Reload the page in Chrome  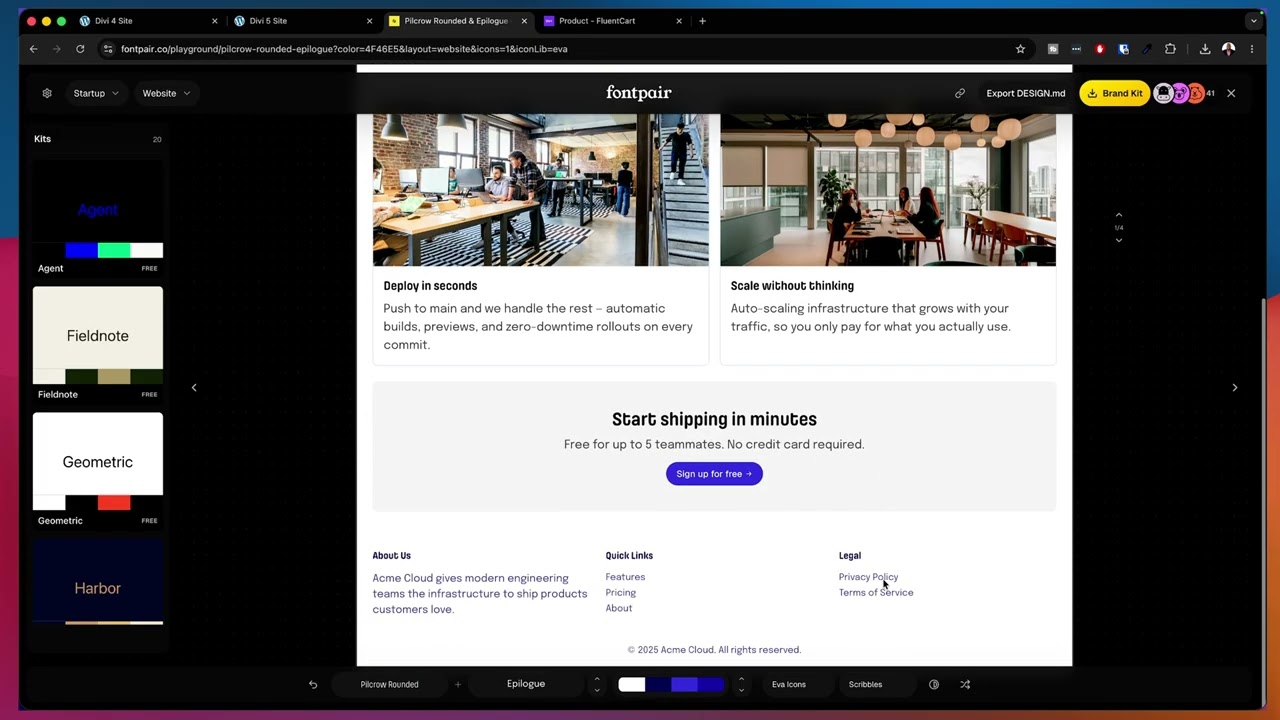tap(80, 49)
